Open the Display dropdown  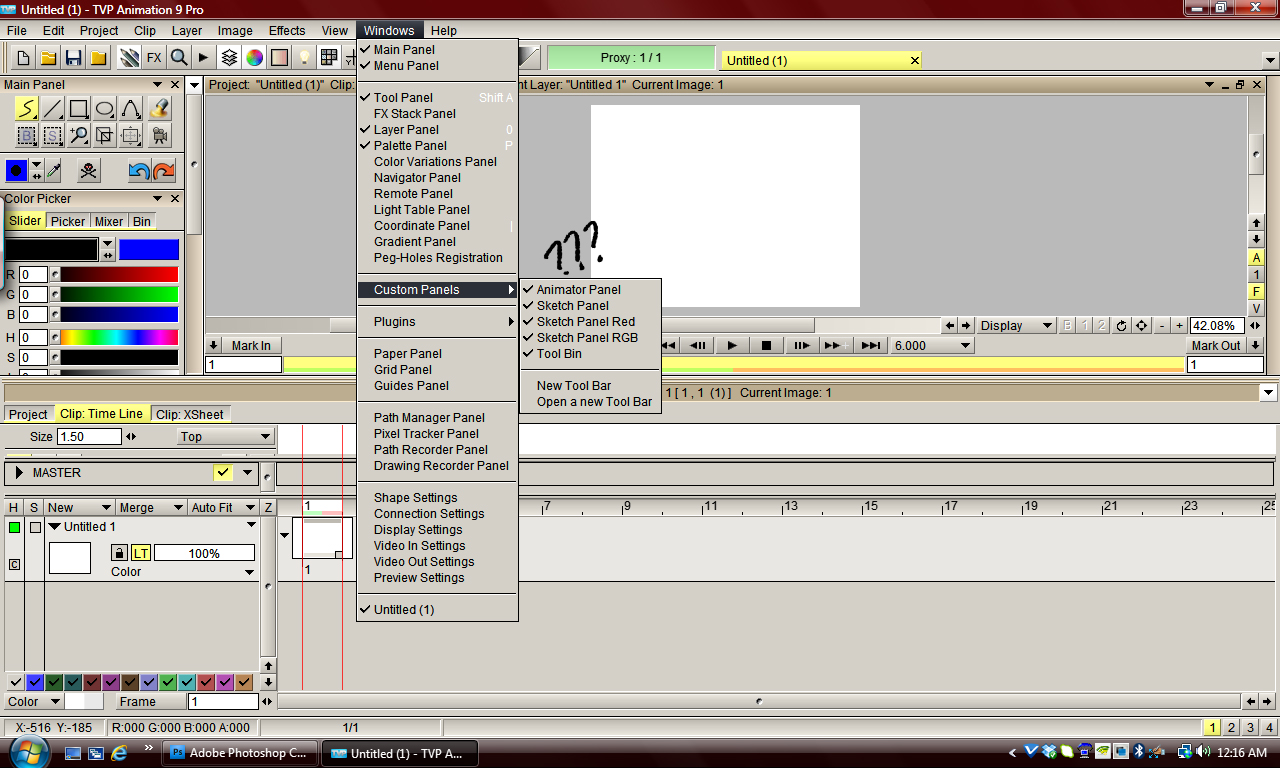pyautogui.click(x=1016, y=325)
